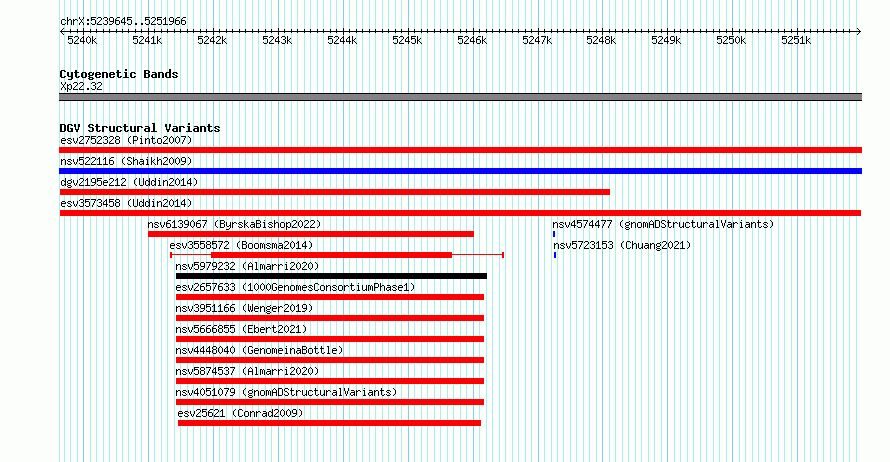Select the red nsv4448040 variant bar

click(x=330, y=360)
